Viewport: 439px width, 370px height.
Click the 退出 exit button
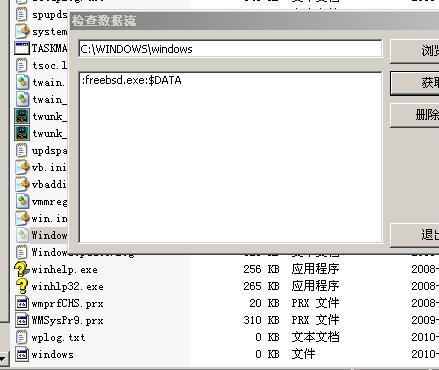coord(415,235)
